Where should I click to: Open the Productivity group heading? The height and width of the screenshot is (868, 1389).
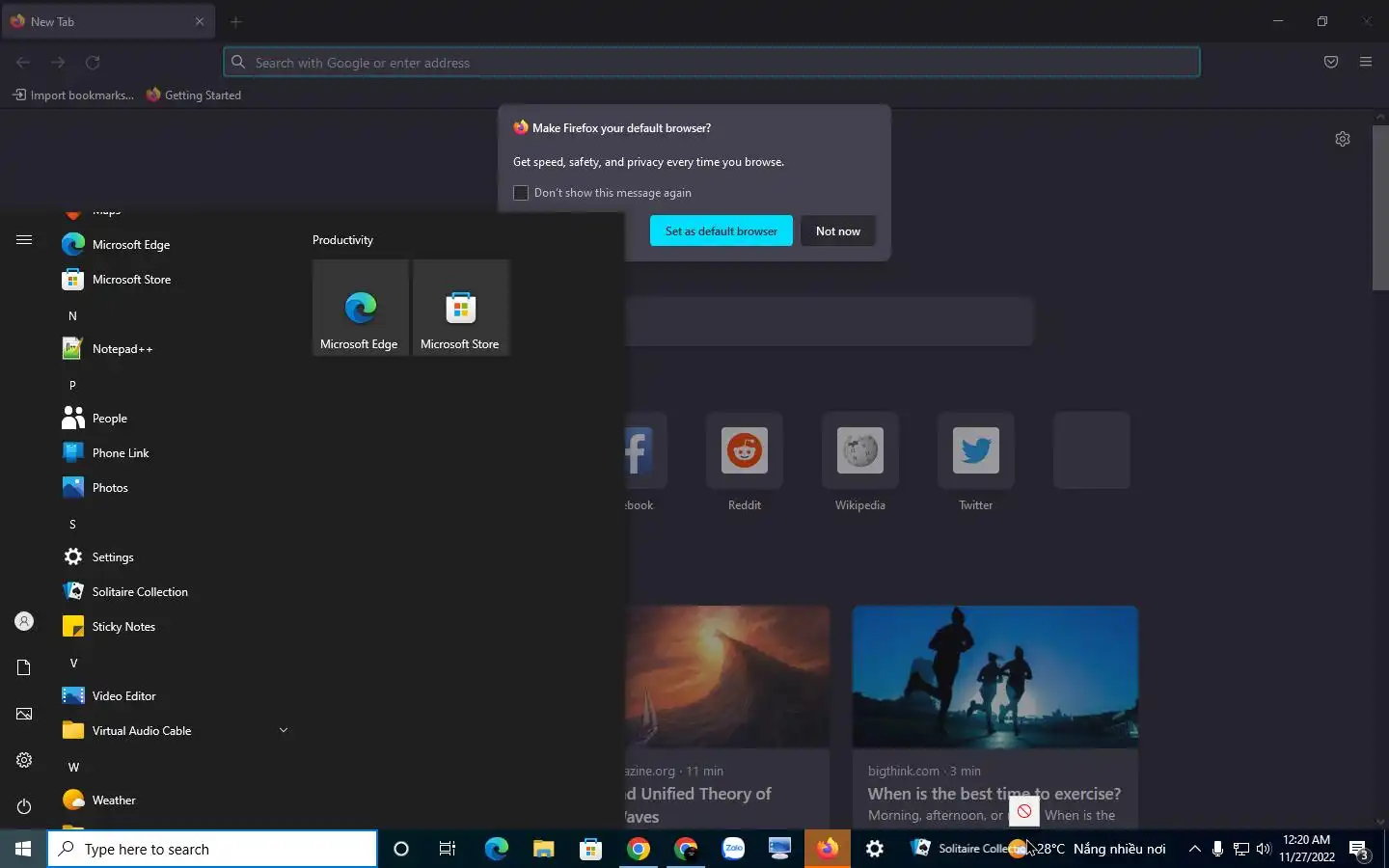click(342, 240)
